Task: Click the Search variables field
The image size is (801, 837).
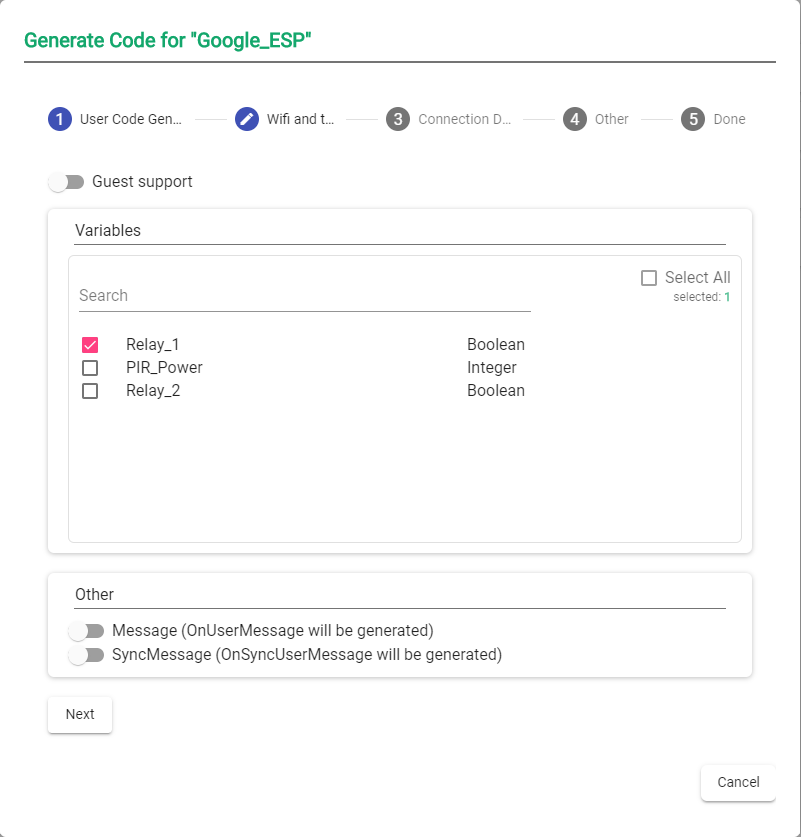Action: coord(304,296)
